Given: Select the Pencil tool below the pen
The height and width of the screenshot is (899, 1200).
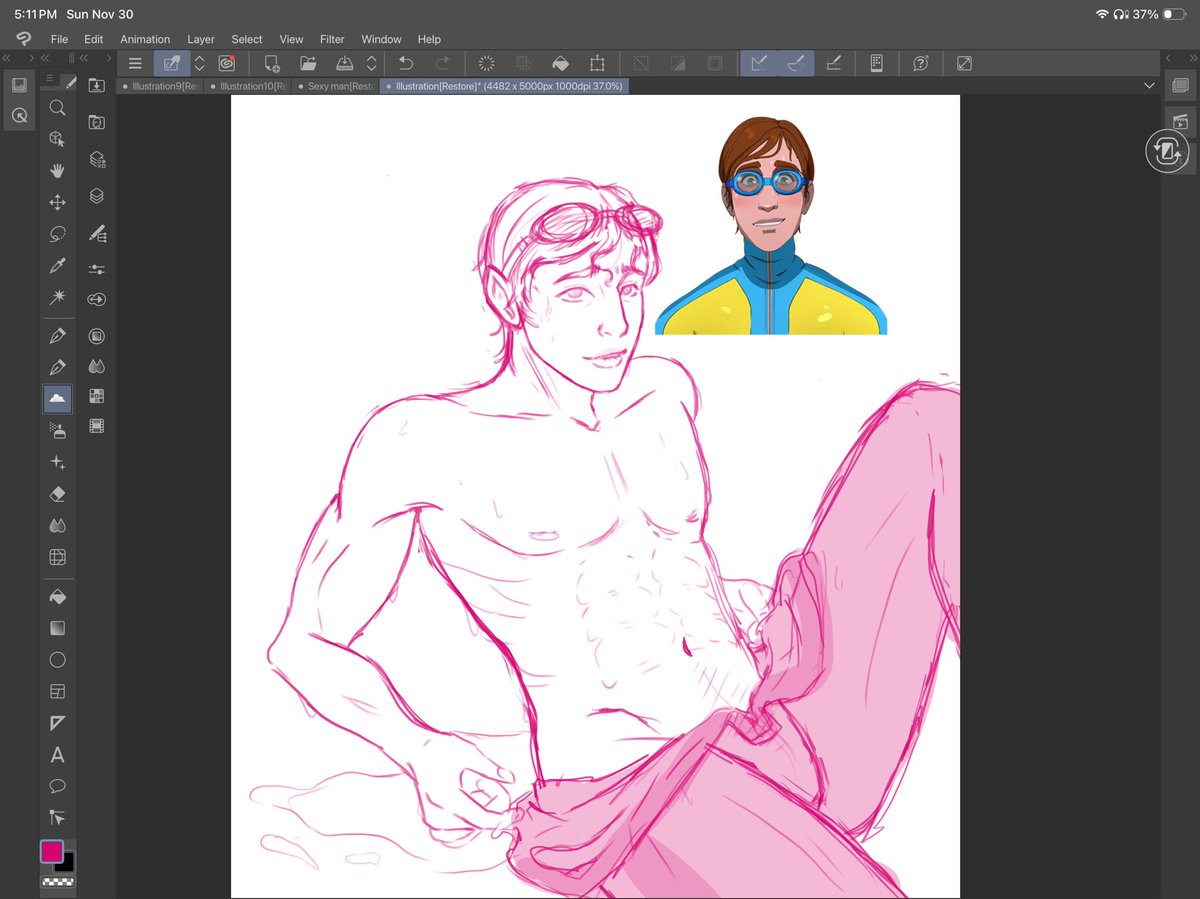Looking at the screenshot, I should point(57,367).
